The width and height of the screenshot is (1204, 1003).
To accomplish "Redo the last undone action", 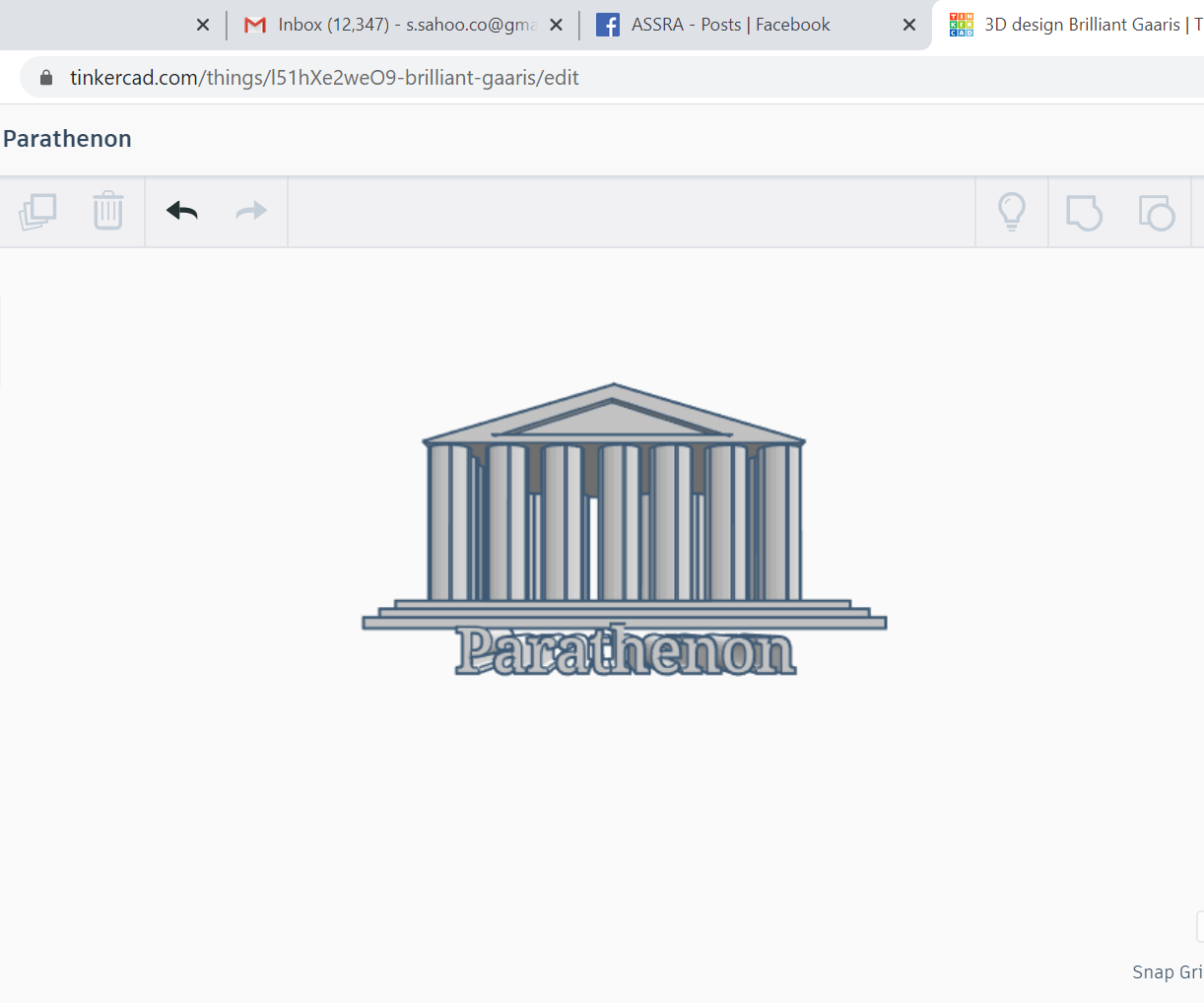I will coord(249,211).
